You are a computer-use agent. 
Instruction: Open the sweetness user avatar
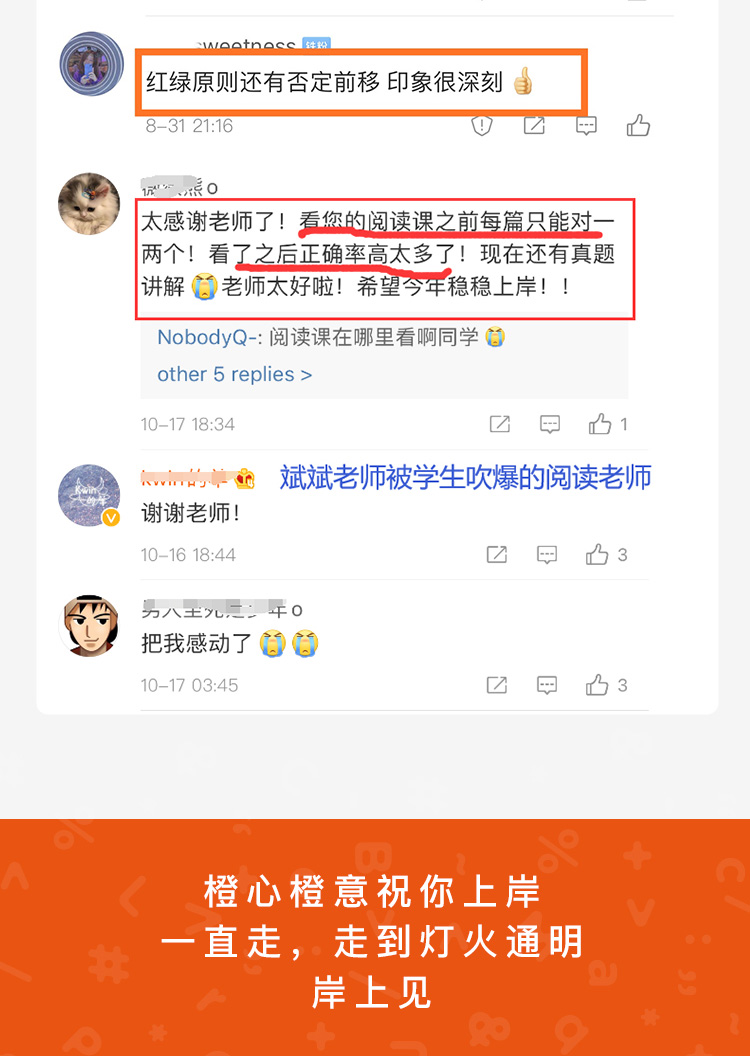point(92,63)
